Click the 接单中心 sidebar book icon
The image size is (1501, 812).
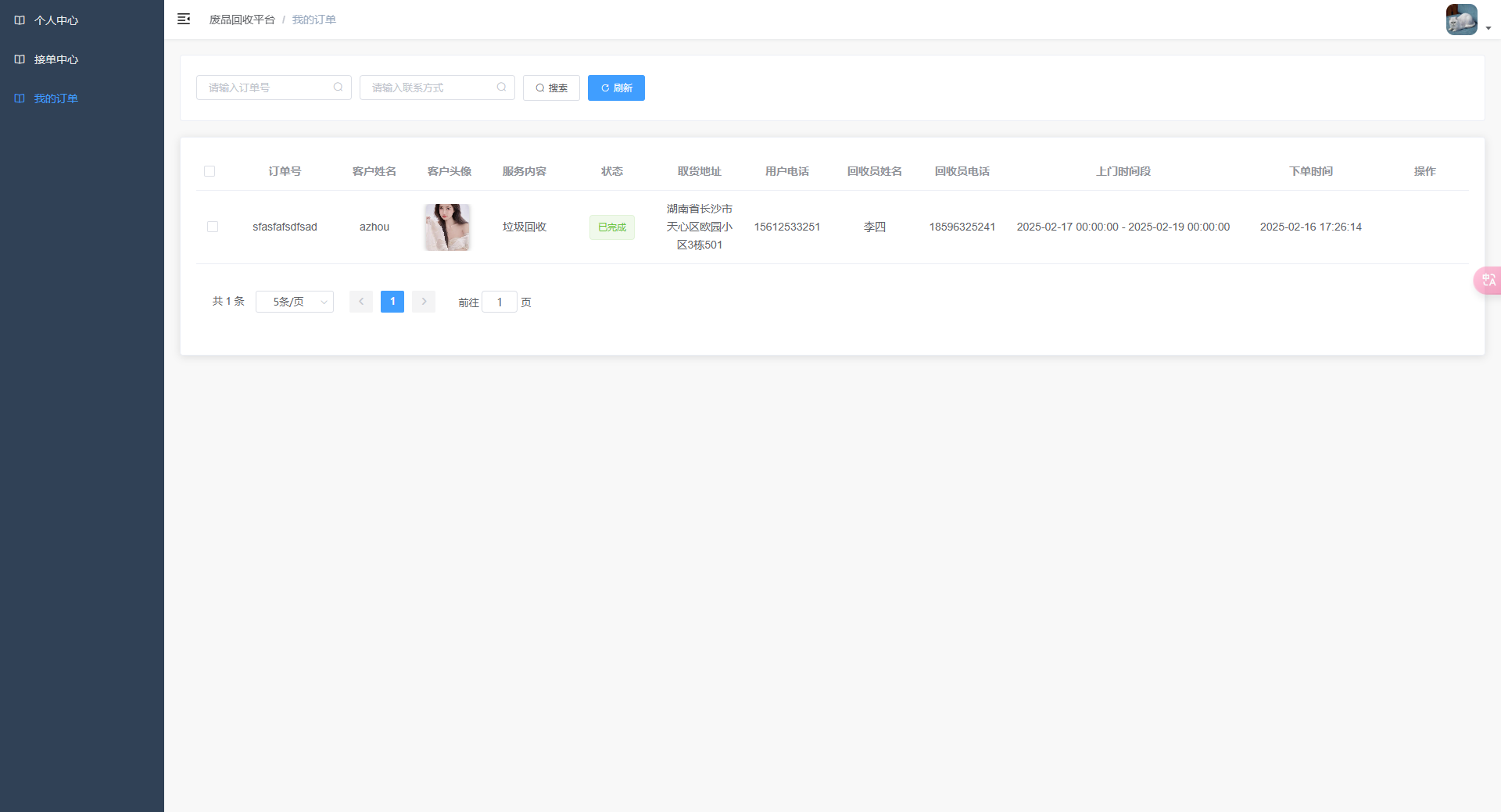point(20,59)
